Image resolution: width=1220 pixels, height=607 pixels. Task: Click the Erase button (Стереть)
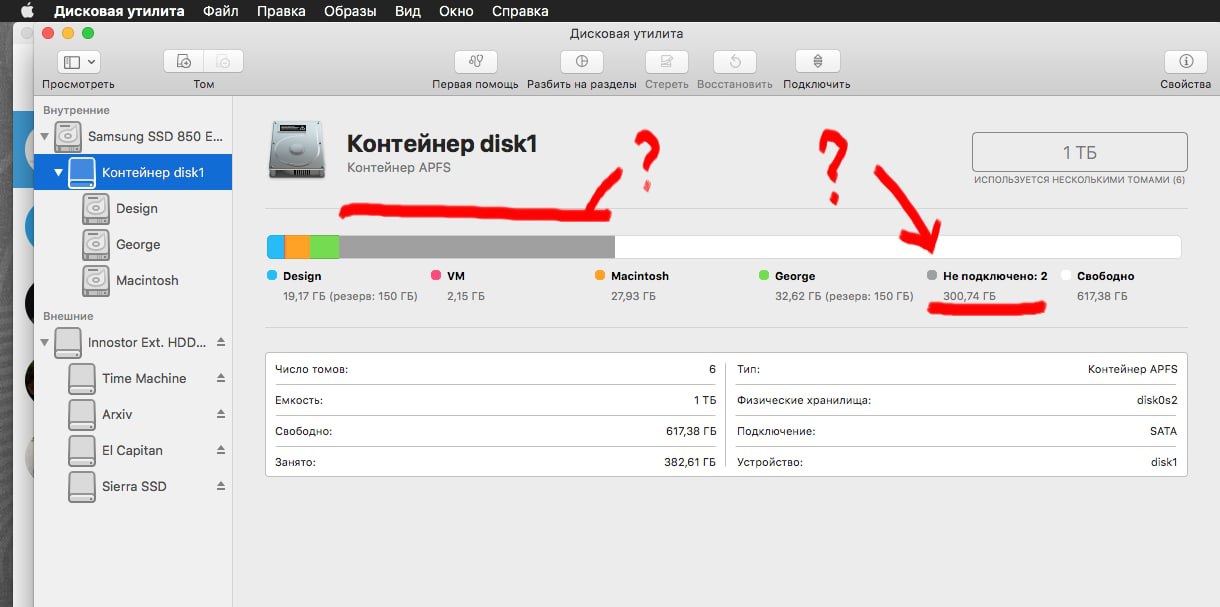click(x=666, y=61)
